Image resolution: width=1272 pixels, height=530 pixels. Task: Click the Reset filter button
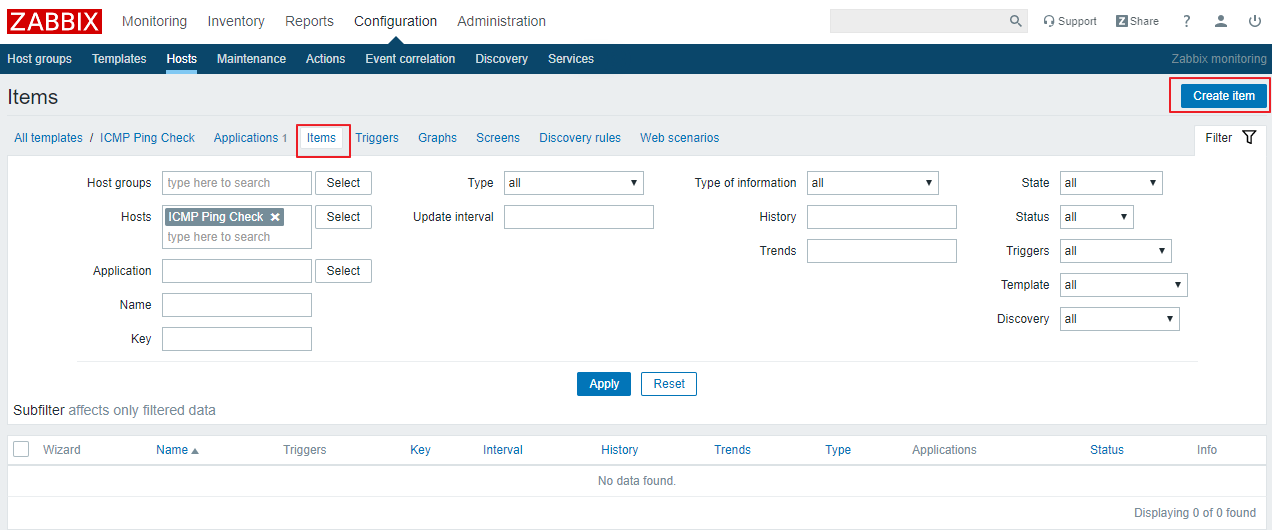point(669,384)
